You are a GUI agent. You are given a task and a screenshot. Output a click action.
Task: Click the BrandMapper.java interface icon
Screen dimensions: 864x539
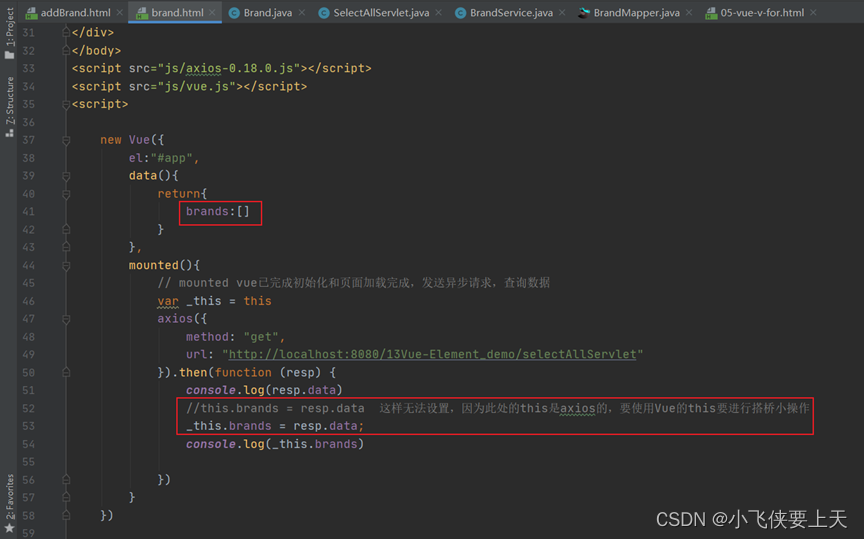tap(584, 13)
